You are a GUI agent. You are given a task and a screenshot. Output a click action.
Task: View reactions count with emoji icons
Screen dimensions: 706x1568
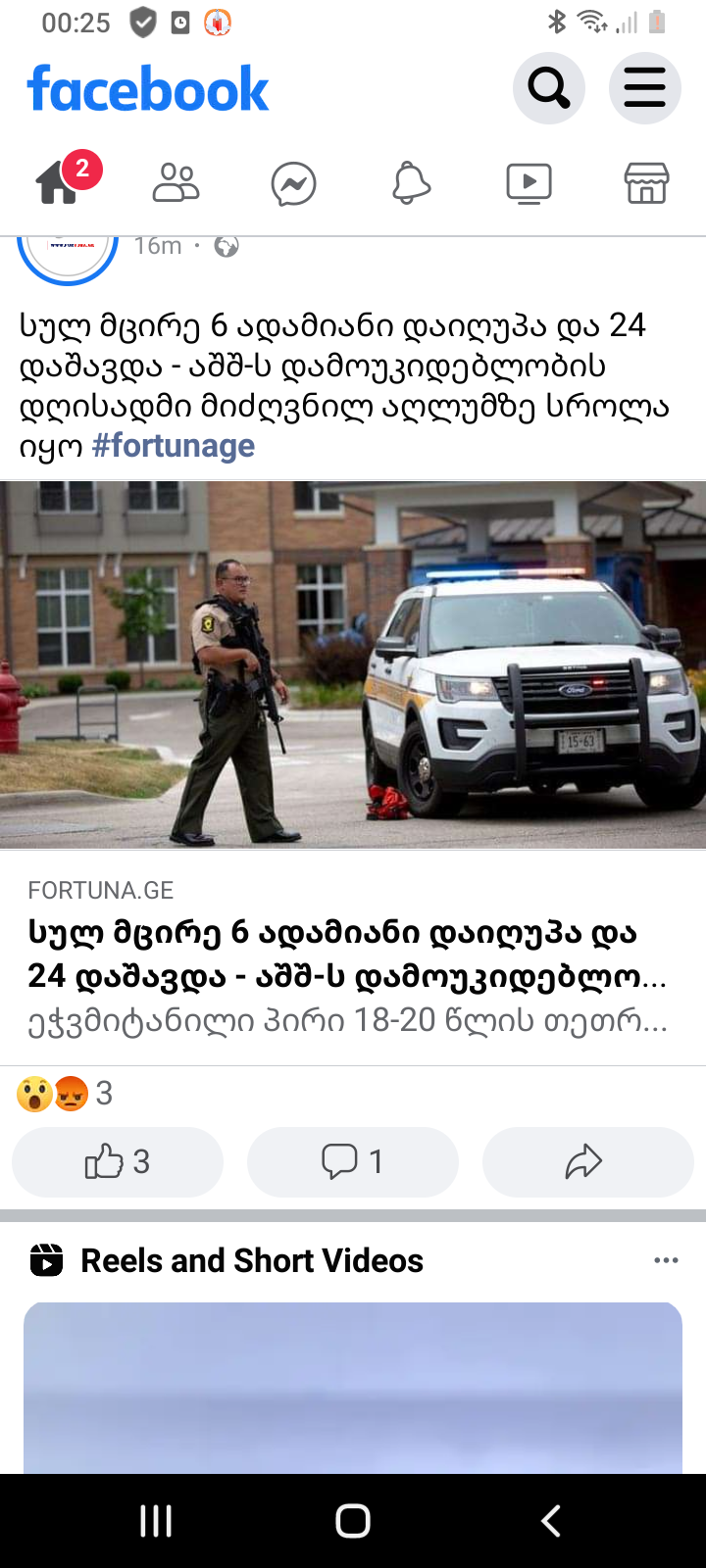65,1093
